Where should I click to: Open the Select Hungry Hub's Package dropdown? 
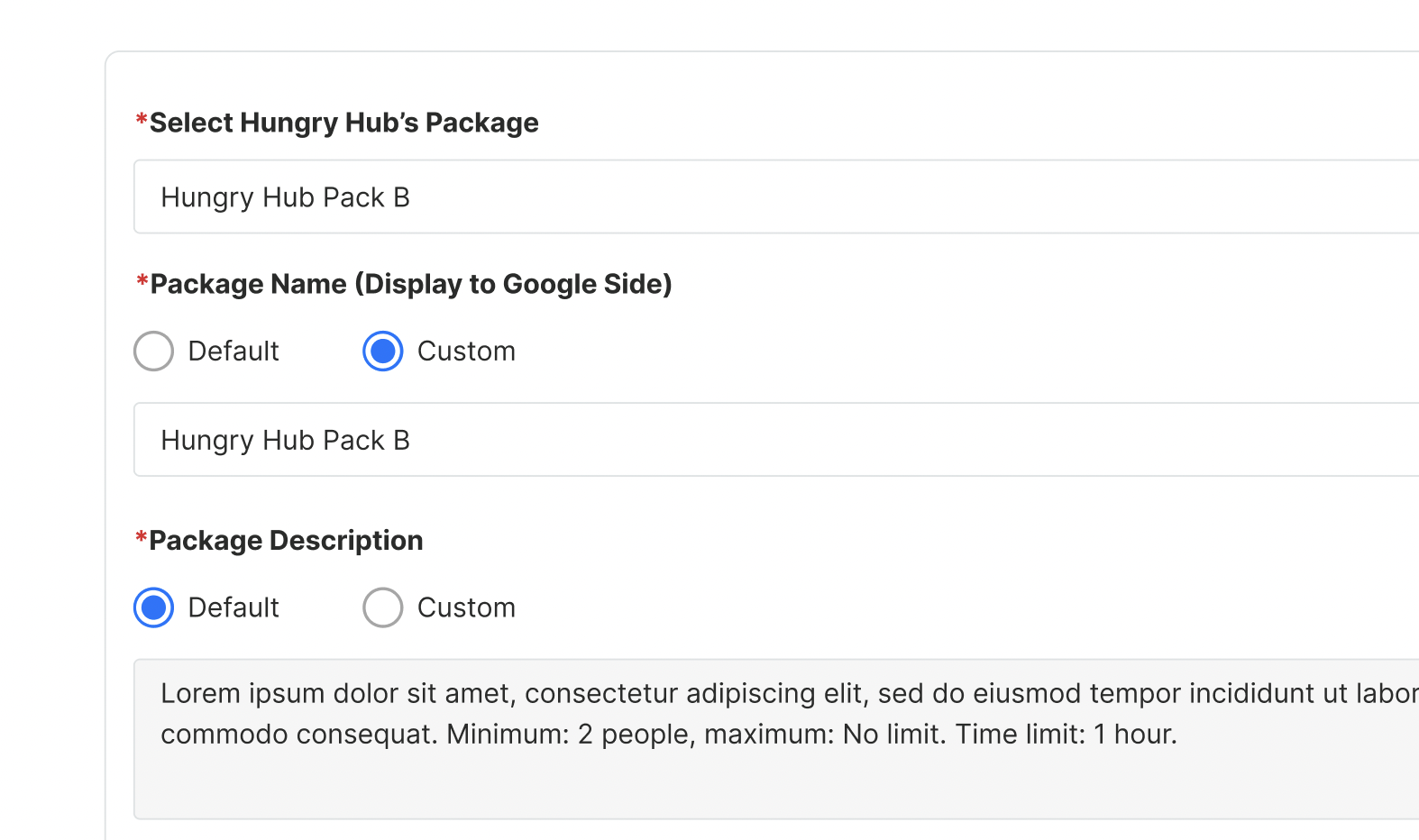tap(775, 196)
